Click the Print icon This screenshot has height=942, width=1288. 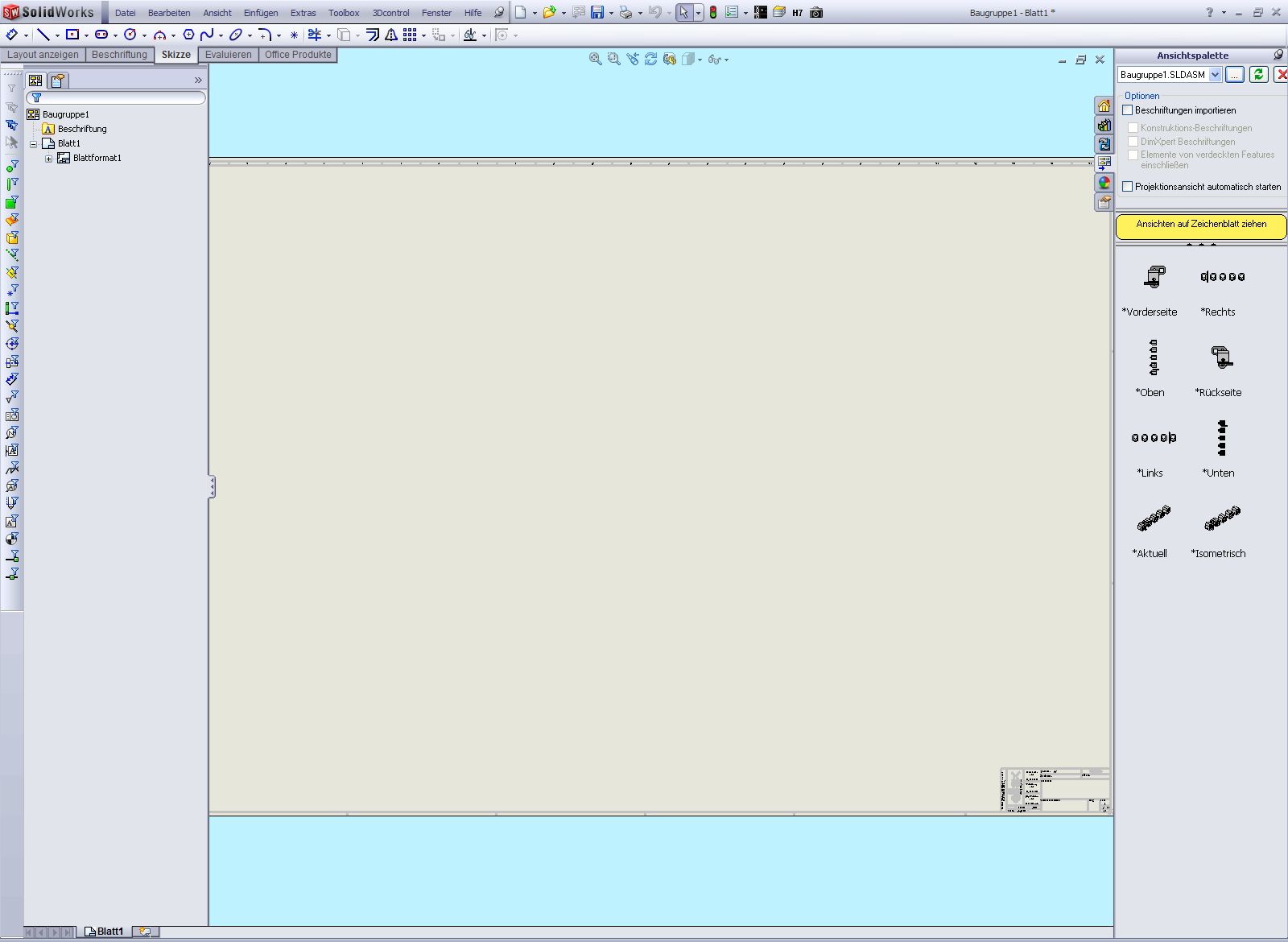tap(625, 12)
